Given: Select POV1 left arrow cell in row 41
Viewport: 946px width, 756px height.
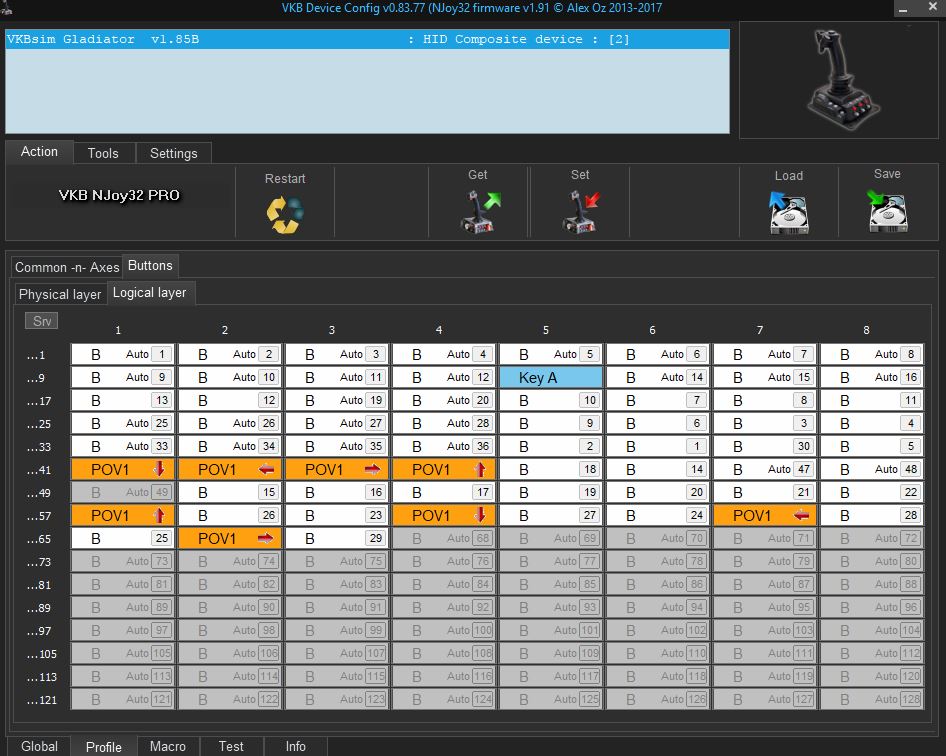Looking at the screenshot, I should pyautogui.click(x=230, y=469).
